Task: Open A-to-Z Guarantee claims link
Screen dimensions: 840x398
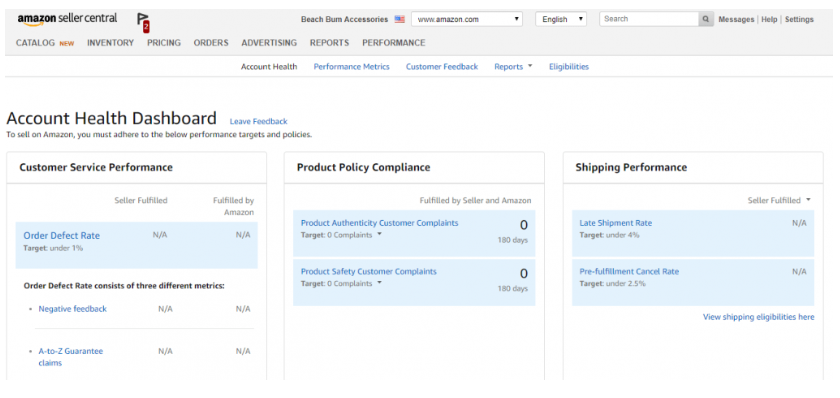Action: [71, 357]
